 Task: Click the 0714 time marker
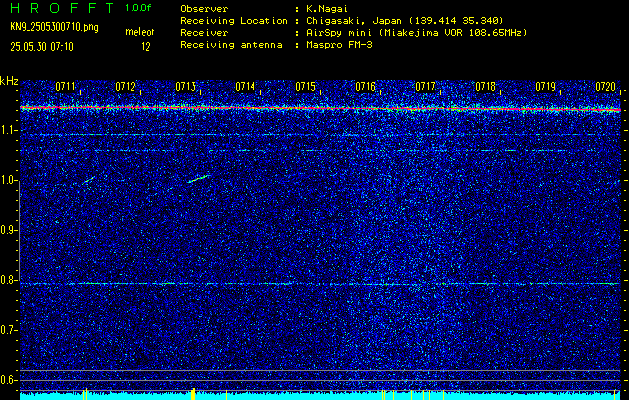(245, 87)
